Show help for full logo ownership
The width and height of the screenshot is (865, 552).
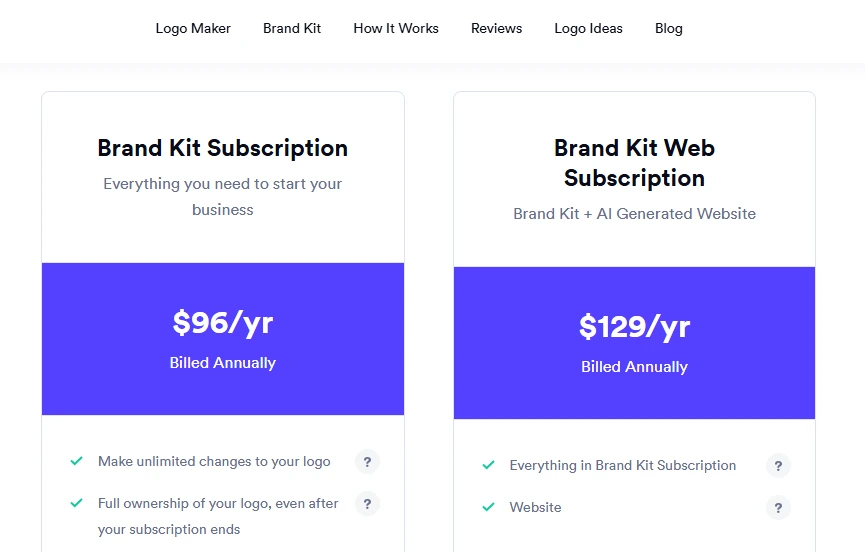[x=367, y=504]
